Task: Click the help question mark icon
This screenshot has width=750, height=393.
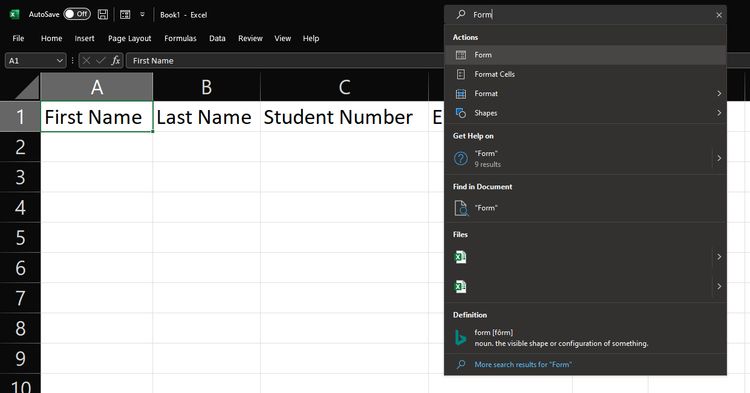Action: point(461,158)
